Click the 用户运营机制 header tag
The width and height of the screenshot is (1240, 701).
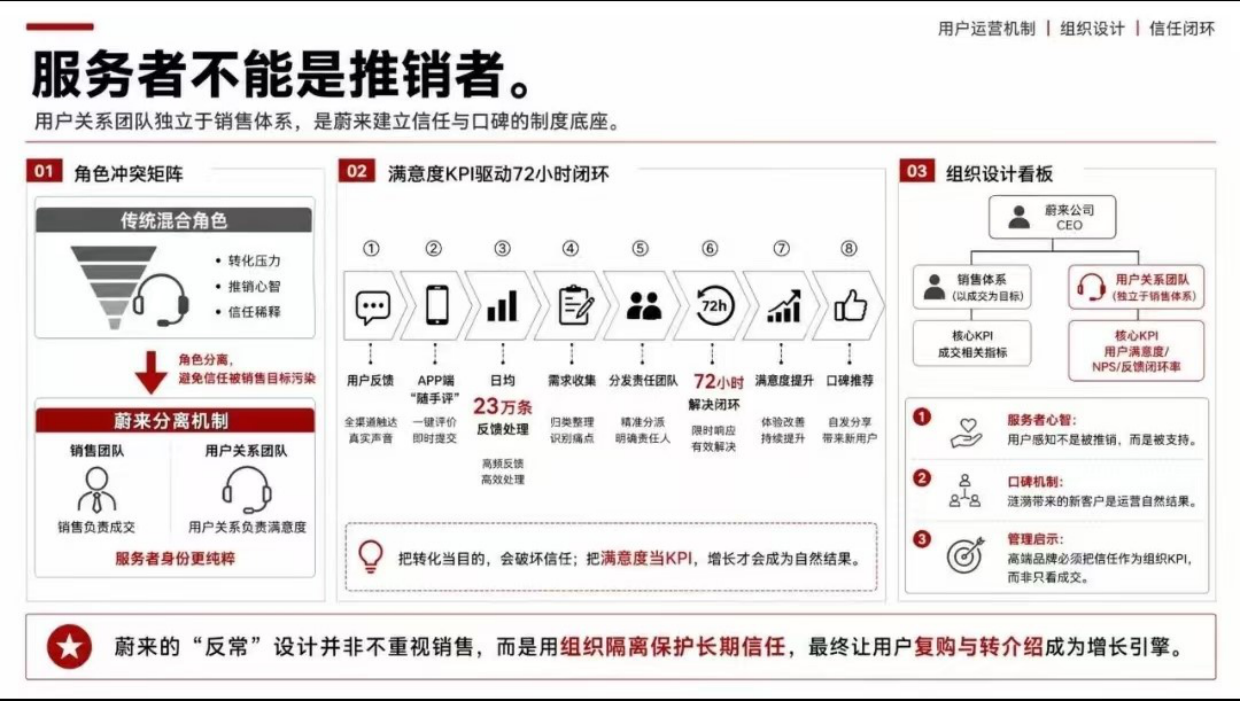tap(987, 29)
